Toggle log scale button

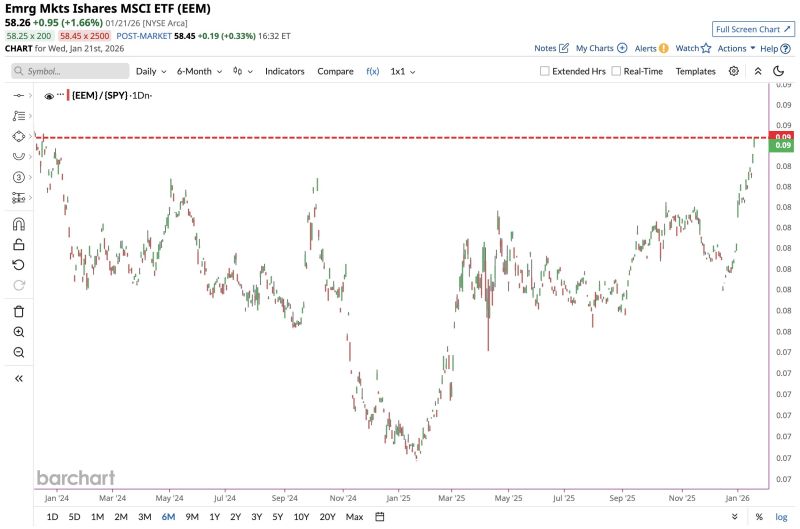tap(781, 517)
